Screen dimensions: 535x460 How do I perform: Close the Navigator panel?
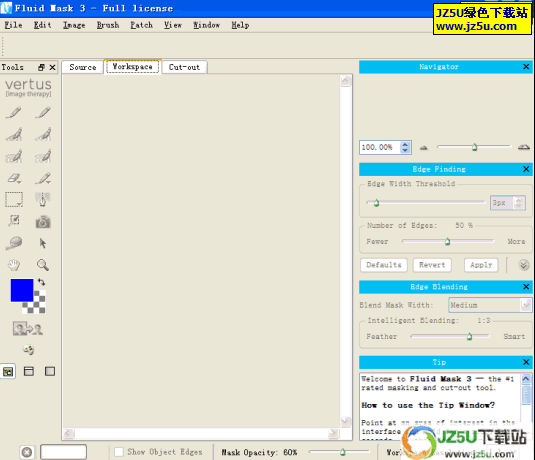[x=526, y=67]
